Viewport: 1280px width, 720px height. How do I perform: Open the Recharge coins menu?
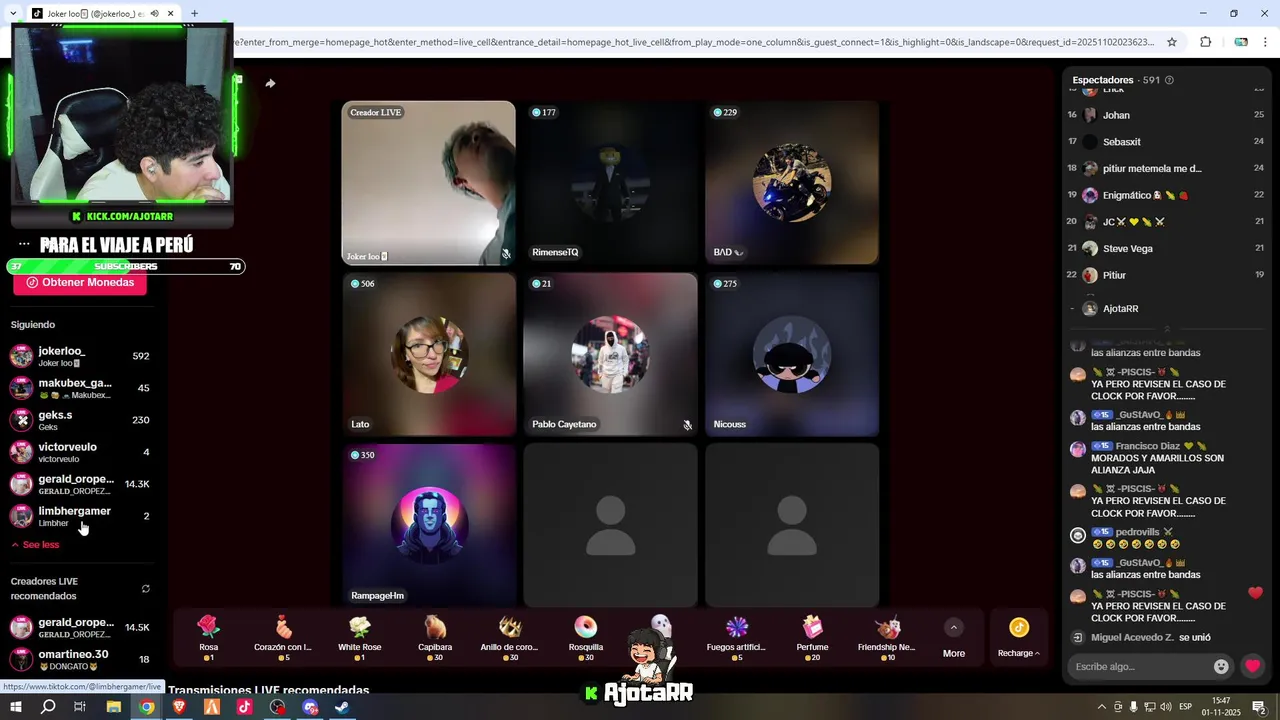(1019, 637)
